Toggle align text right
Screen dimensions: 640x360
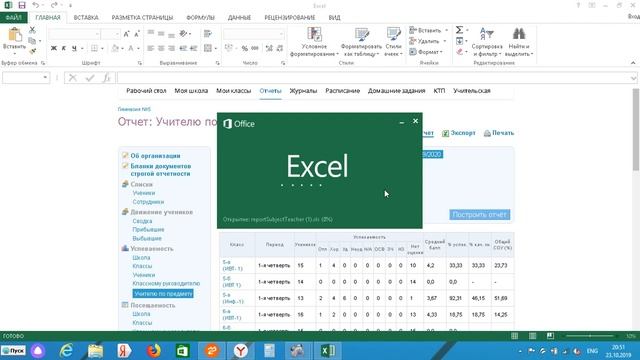171,48
